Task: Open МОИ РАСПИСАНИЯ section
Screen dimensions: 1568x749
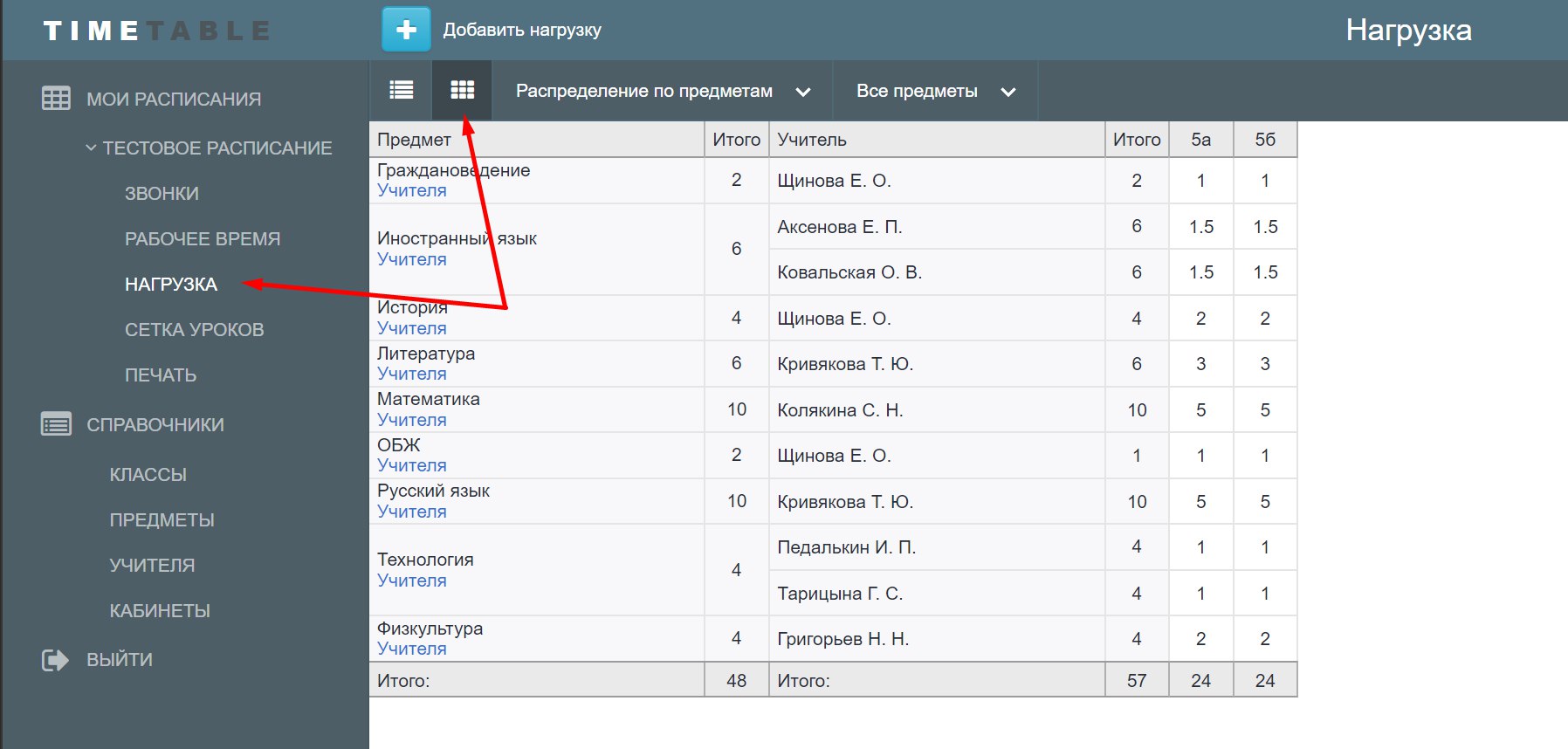Action: pos(174,99)
